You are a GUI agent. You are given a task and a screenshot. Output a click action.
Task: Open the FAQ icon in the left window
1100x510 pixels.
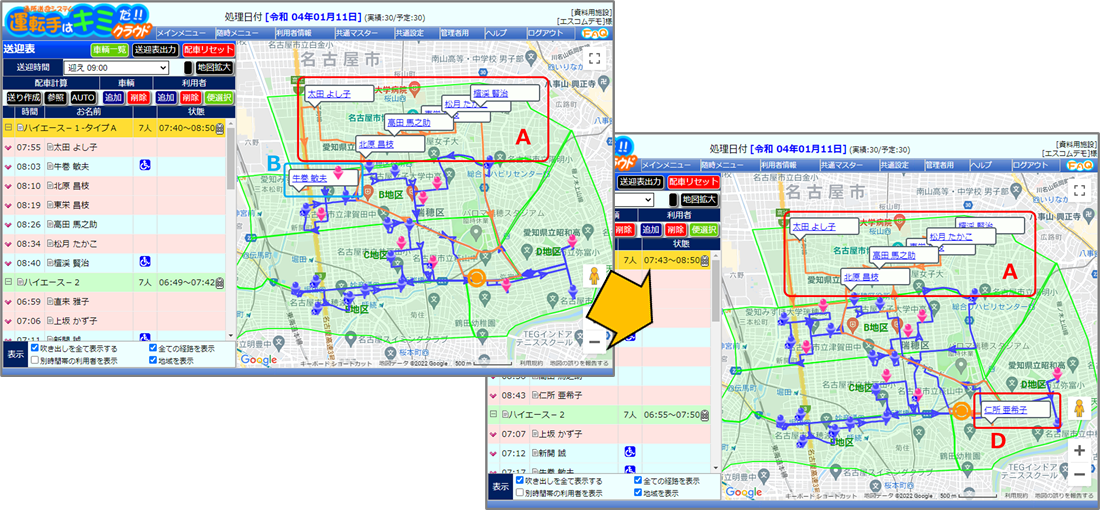[x=595, y=33]
